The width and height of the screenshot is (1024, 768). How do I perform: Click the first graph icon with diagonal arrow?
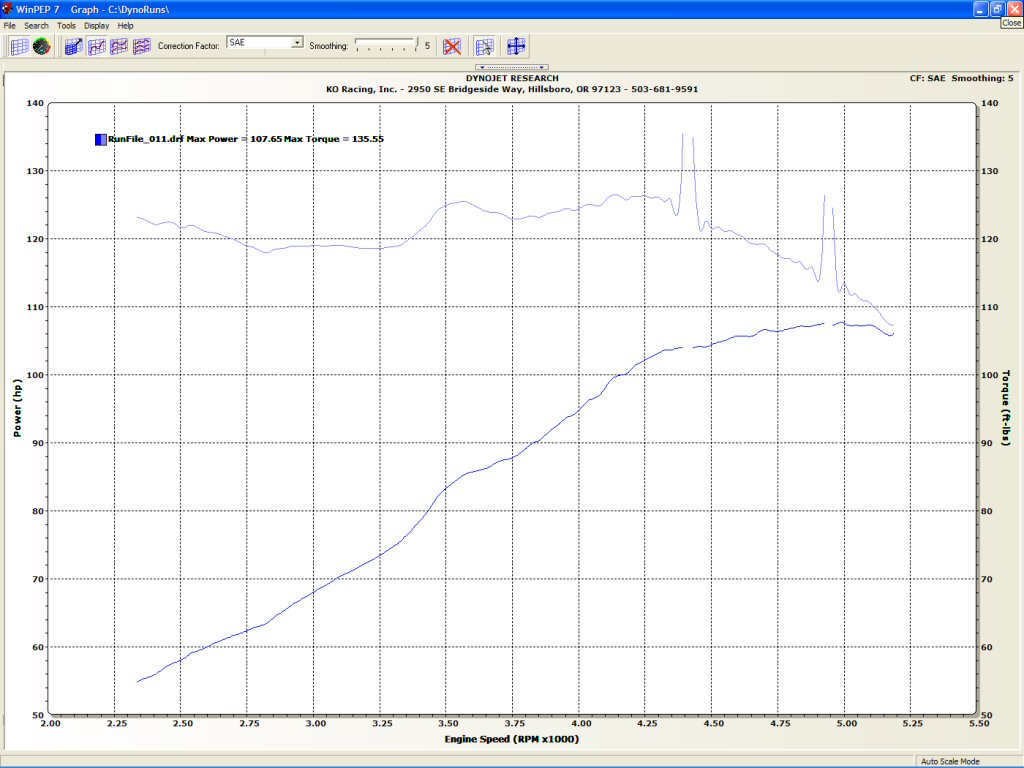(x=74, y=46)
